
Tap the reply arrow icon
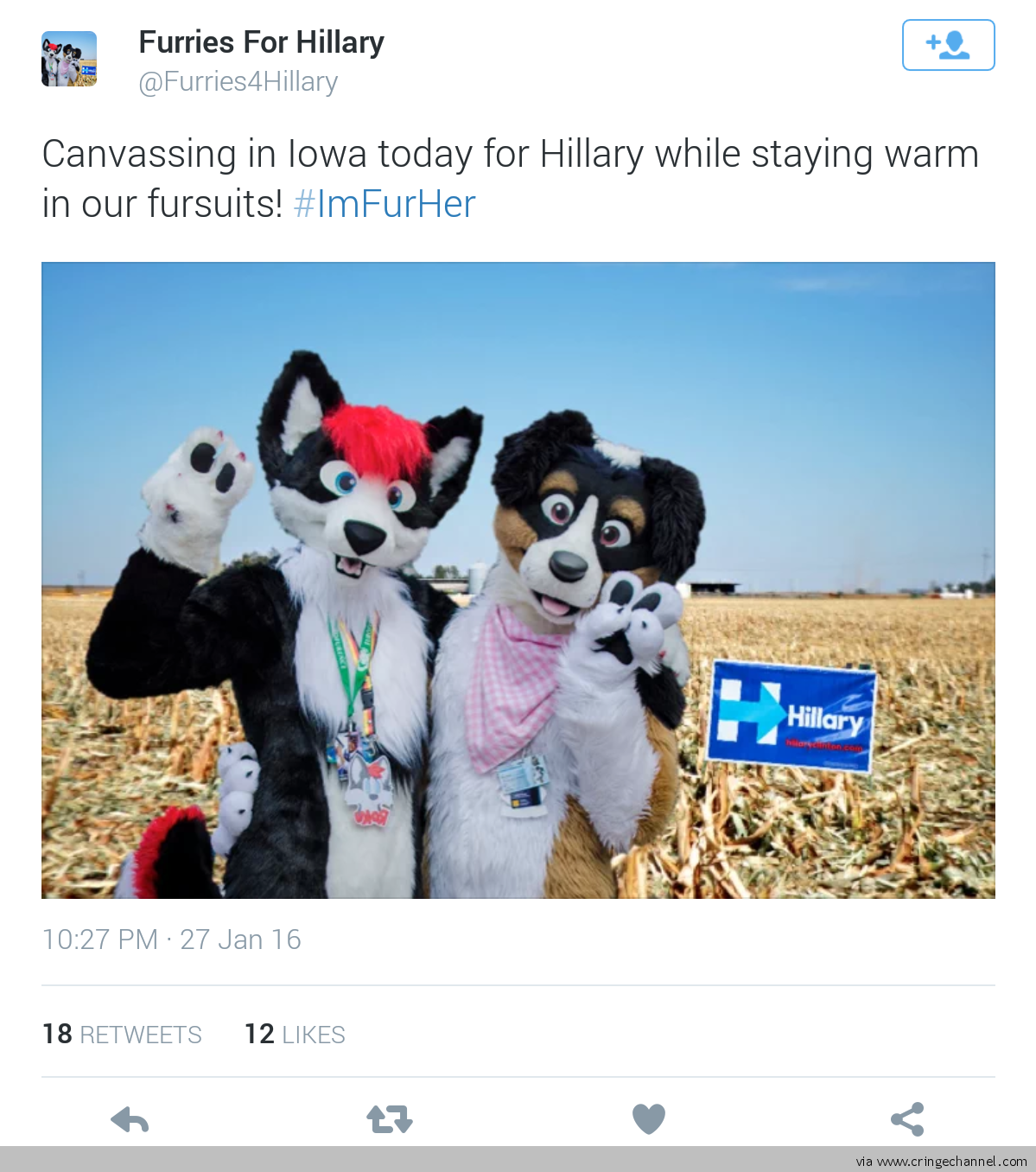130,1120
